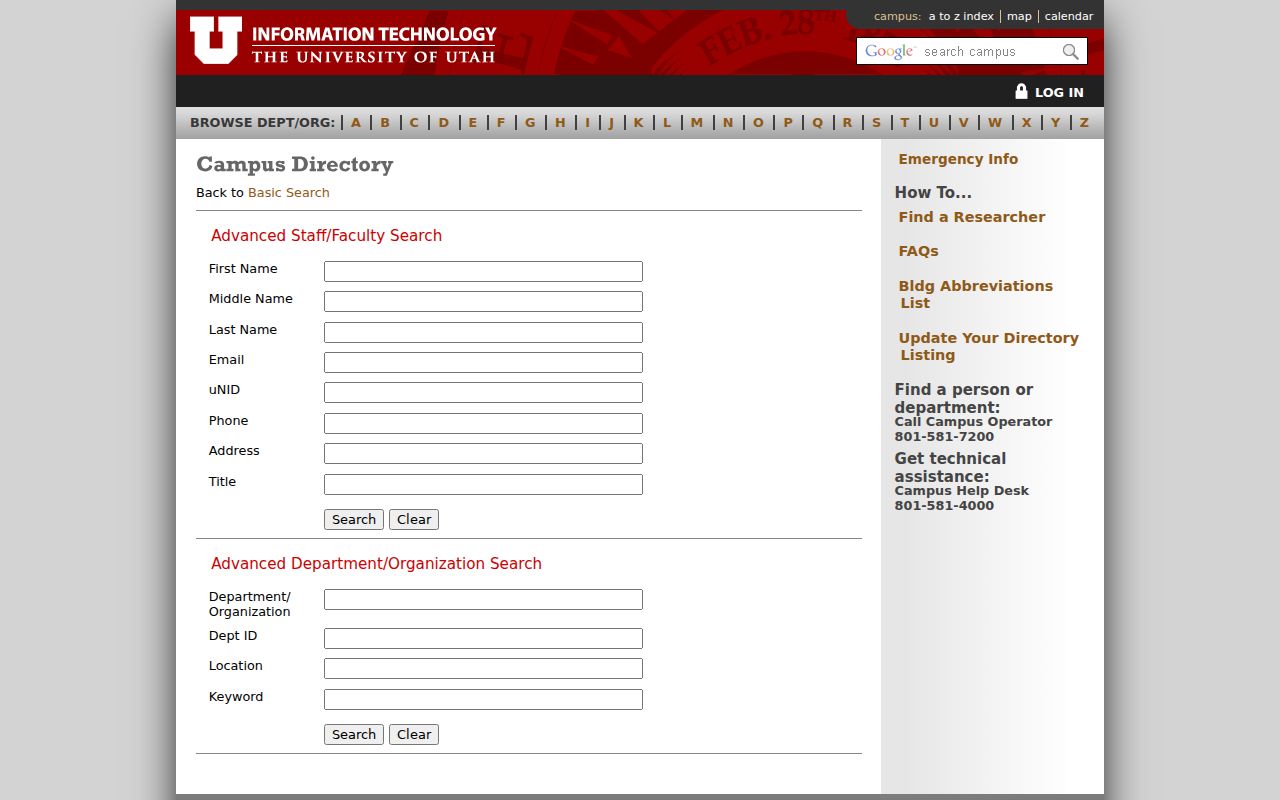The image size is (1280, 800).
Task: Open the campus map link
Action: tap(1019, 16)
